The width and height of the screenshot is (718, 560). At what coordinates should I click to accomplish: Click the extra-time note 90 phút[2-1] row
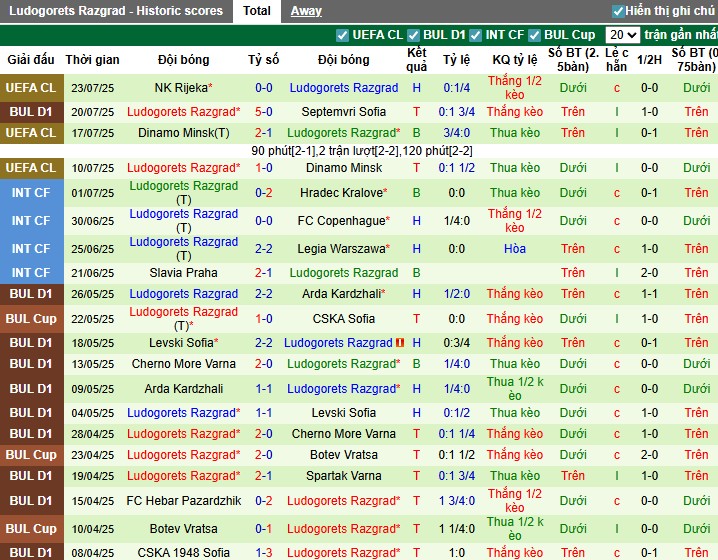click(x=362, y=151)
